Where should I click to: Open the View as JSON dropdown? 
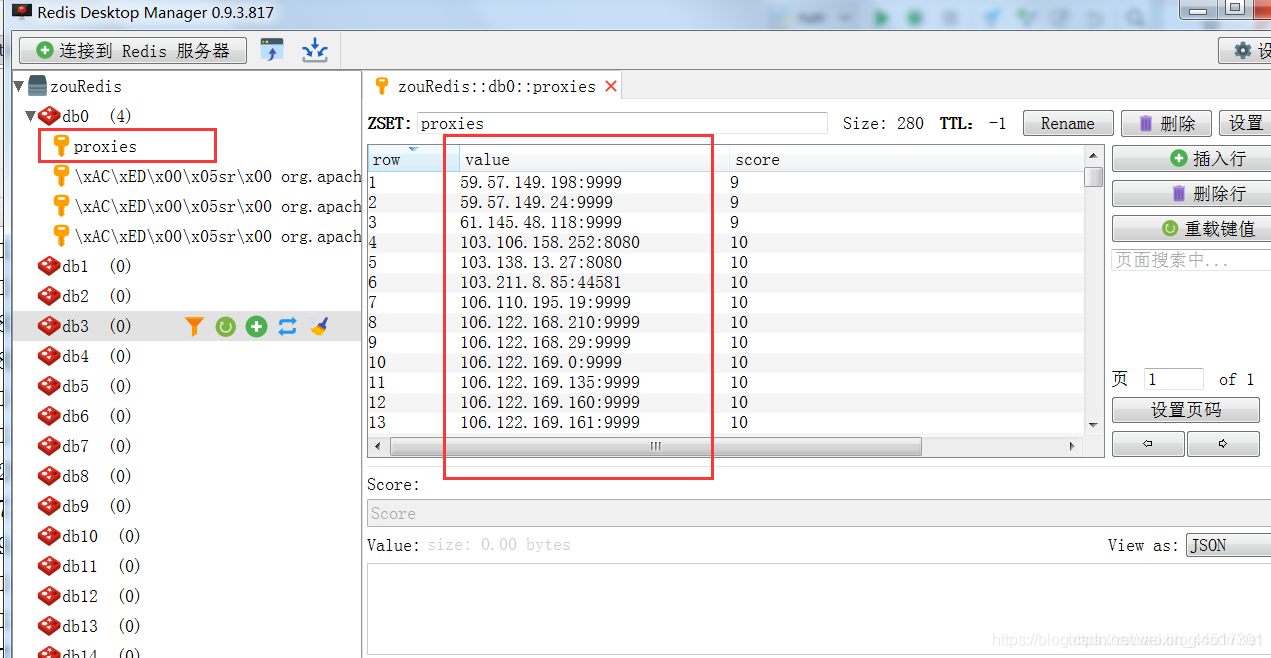click(1229, 545)
